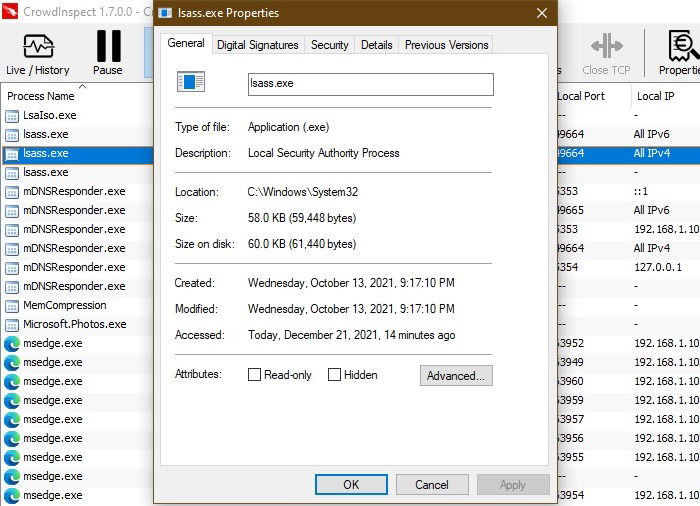This screenshot has width=700, height=506.
Task: Toggle the Read-only attribute checkbox
Action: point(254,374)
